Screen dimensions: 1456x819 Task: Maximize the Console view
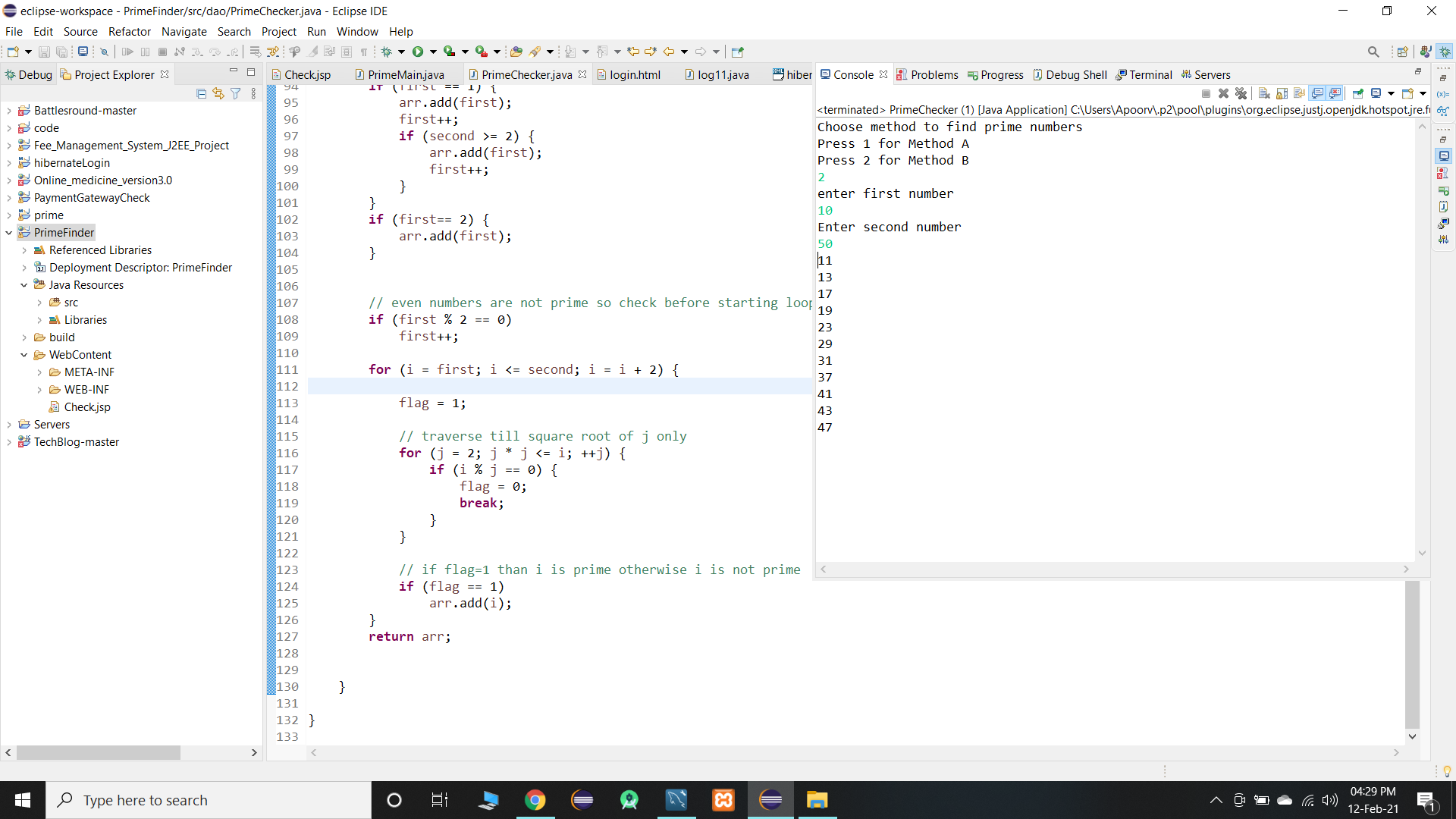click(1417, 71)
